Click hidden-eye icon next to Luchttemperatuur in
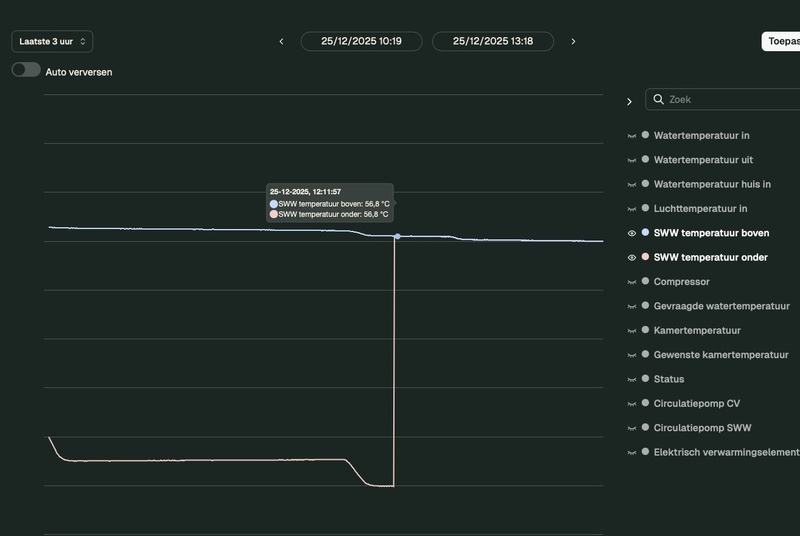Image resolution: width=800 pixels, height=536 pixels. click(631, 209)
